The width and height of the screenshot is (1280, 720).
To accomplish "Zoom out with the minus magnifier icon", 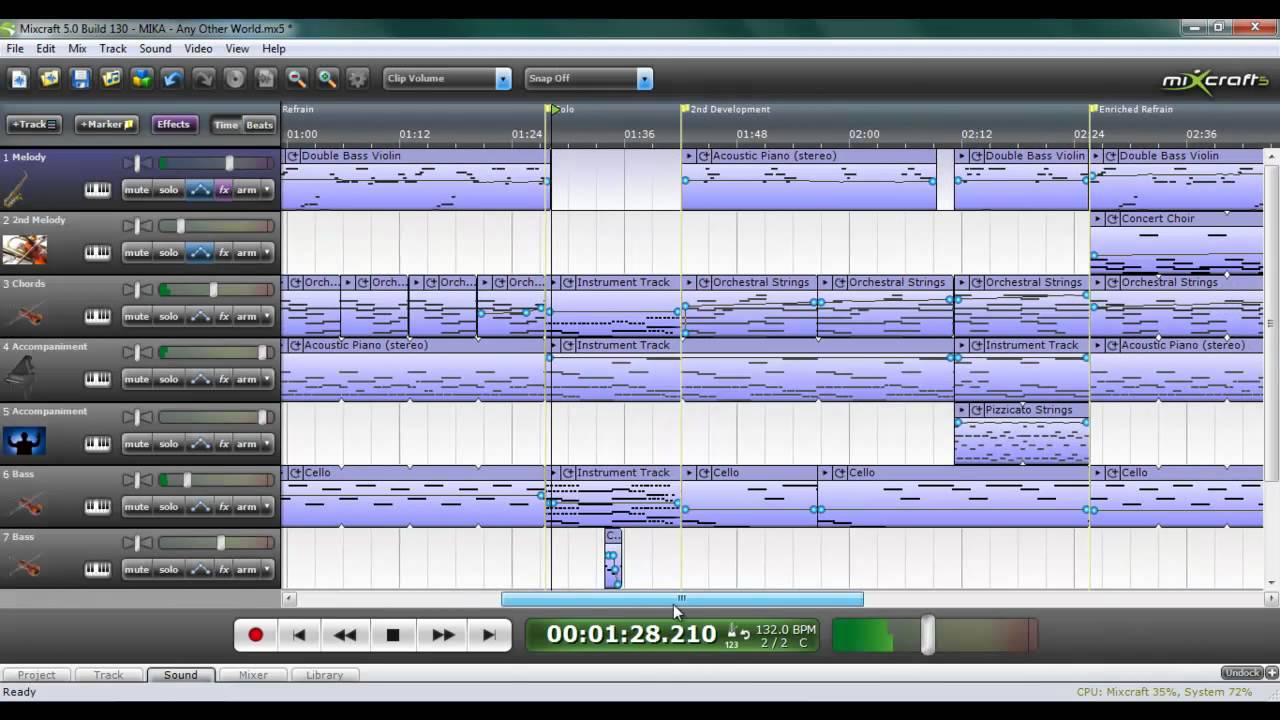I will [x=297, y=78].
